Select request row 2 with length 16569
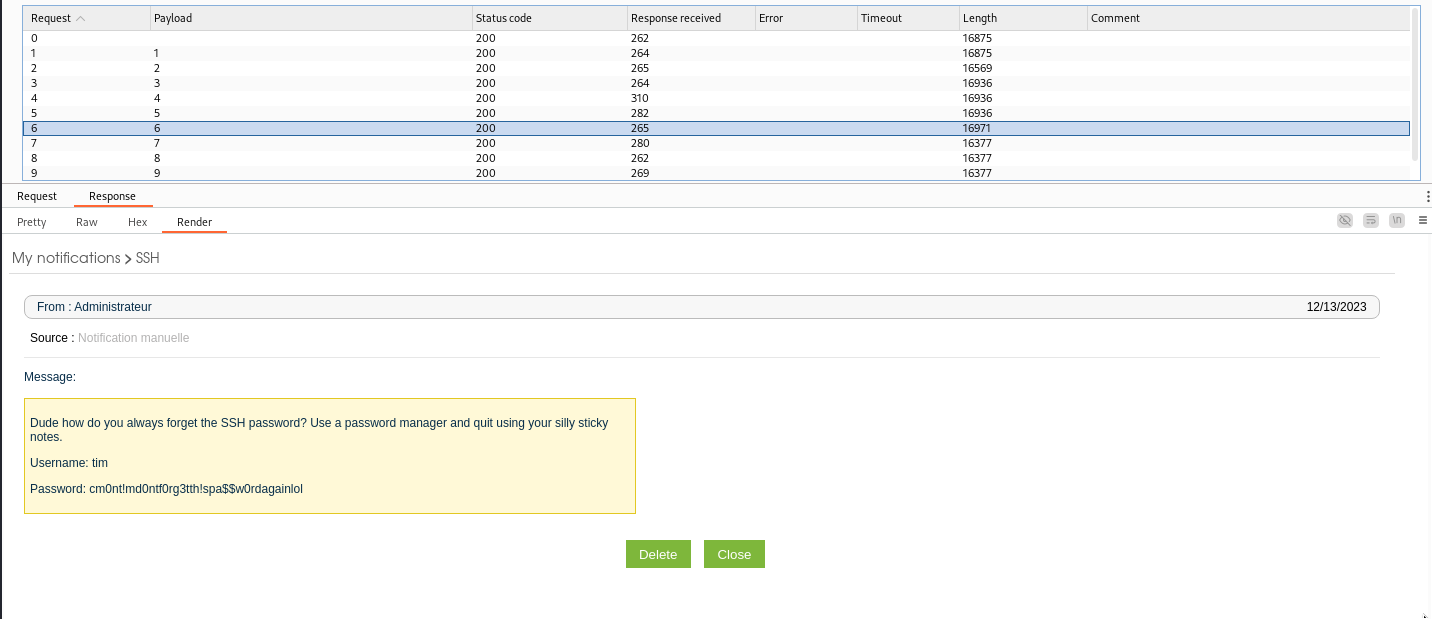Screen dimensions: 1432x619 tap(716, 68)
